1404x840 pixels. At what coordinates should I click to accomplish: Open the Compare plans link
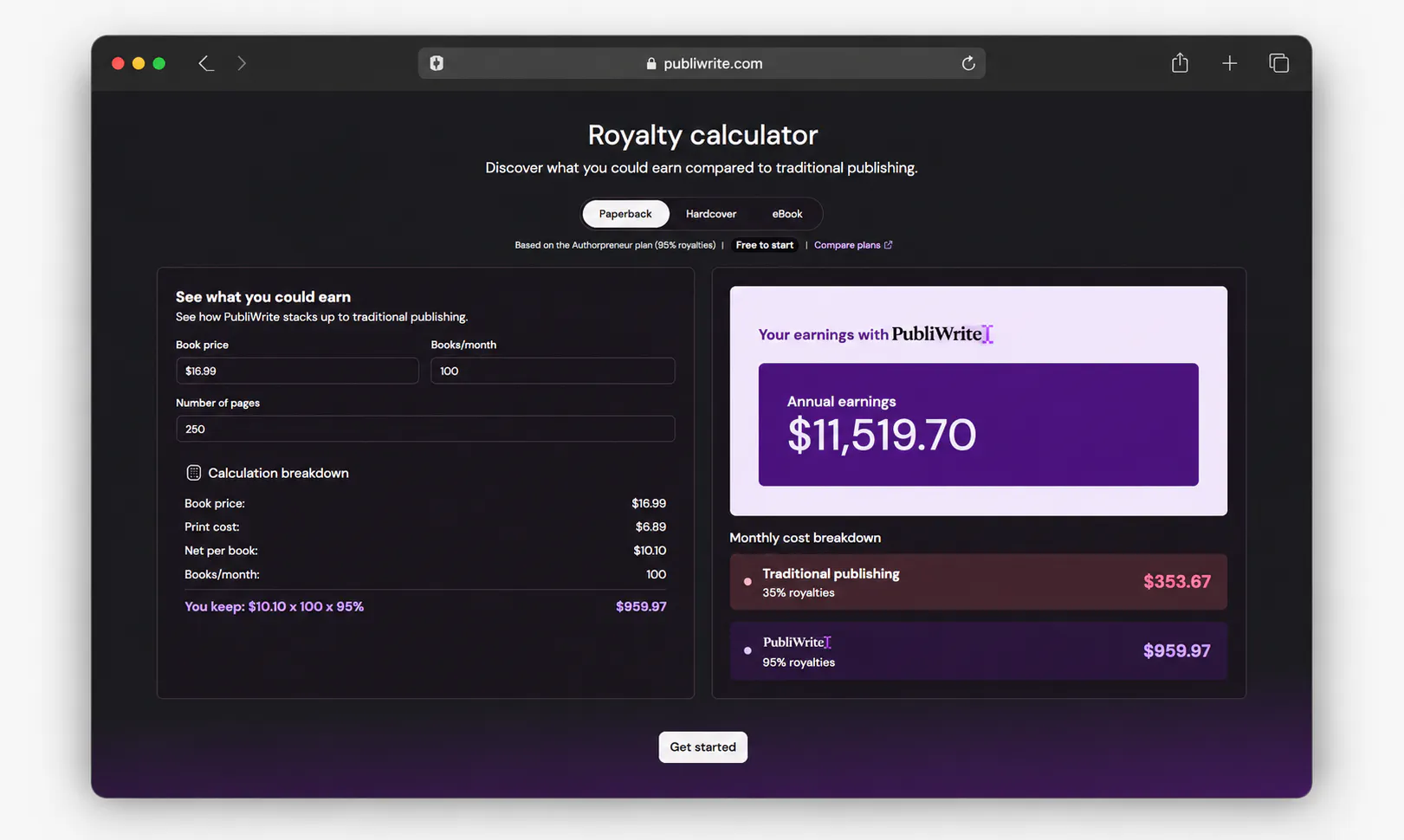tap(853, 245)
